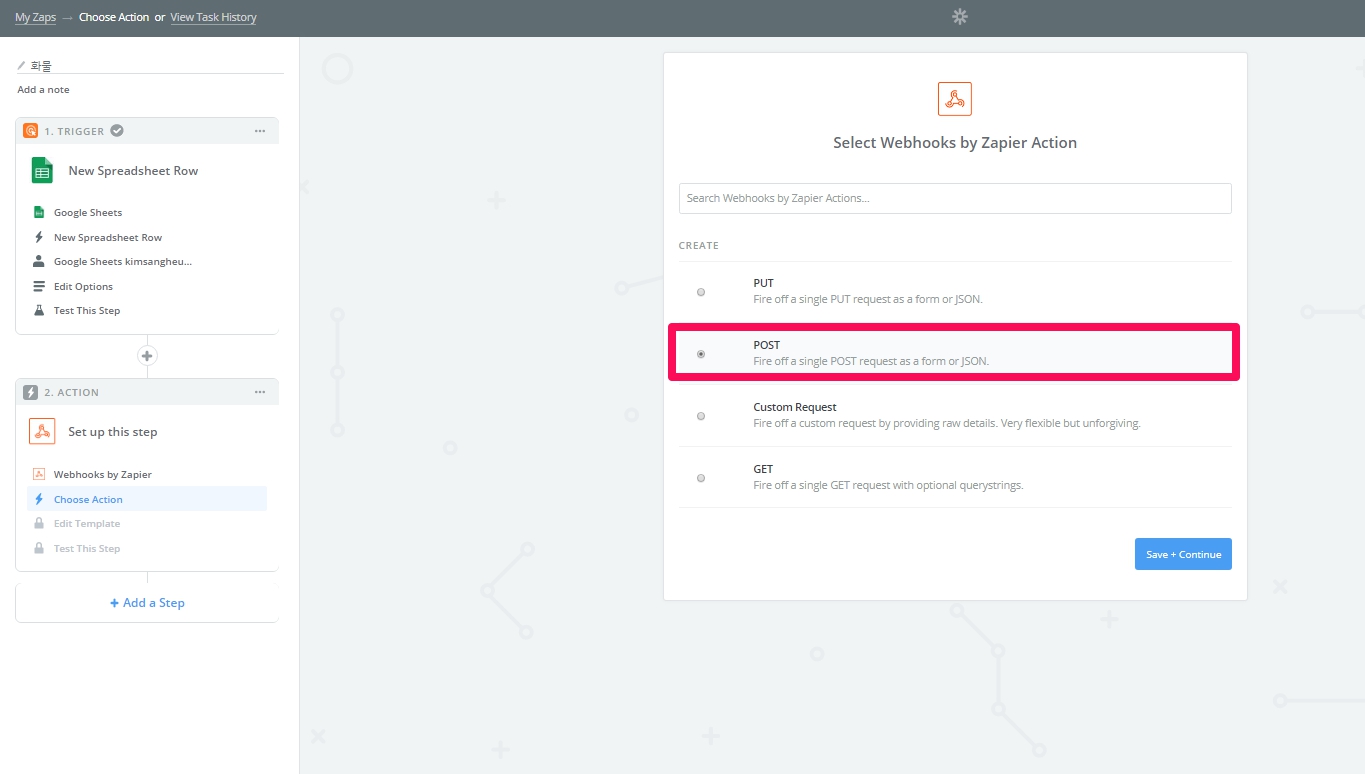Click the pencil icon next to Zap name
The image size is (1365, 774).
(22, 66)
